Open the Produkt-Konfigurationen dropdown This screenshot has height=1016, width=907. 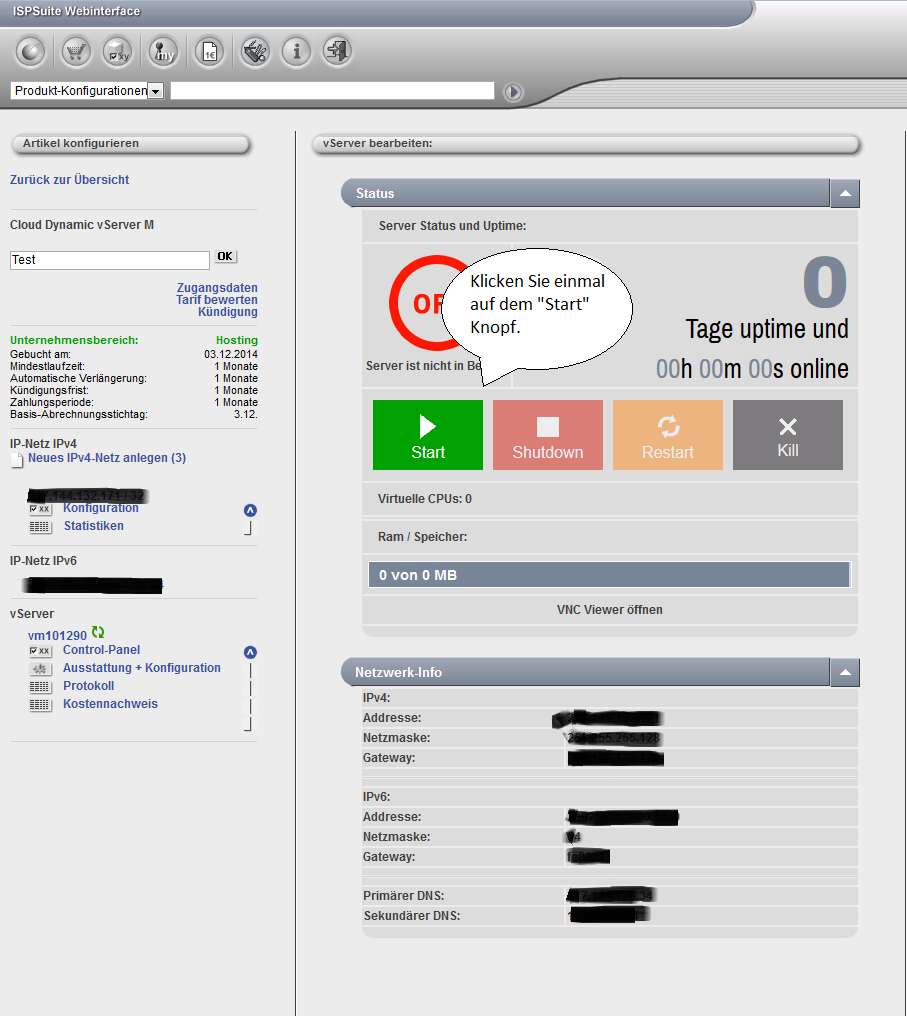(x=155, y=91)
